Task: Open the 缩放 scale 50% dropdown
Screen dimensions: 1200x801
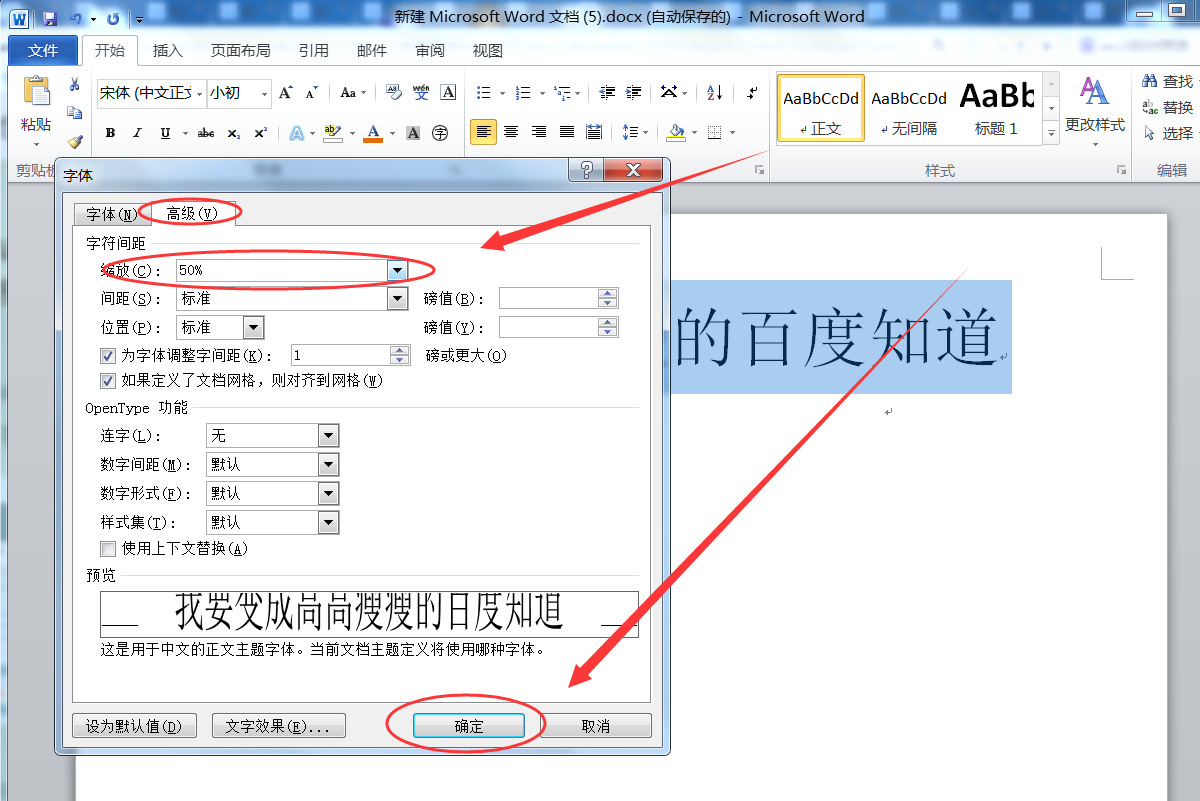Action: click(x=398, y=270)
